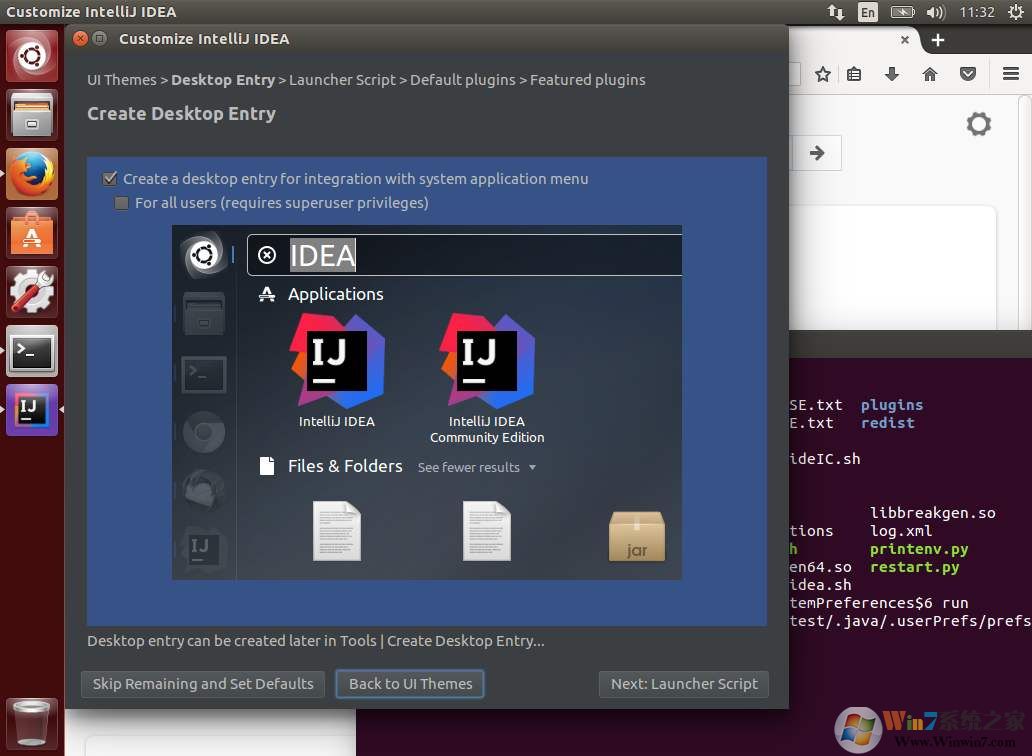
Task: Click Skip Remaining and Set Defaults
Action: 203,684
